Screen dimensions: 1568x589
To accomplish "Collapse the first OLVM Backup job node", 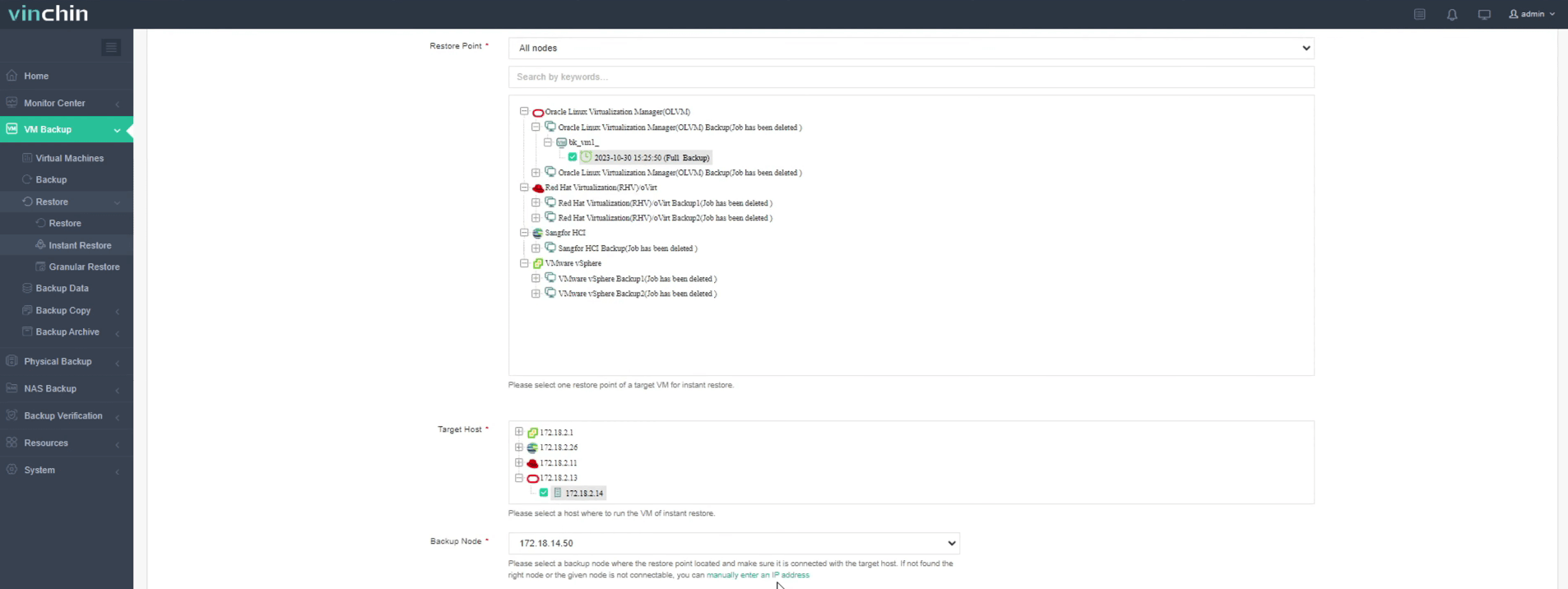I will 536,127.
